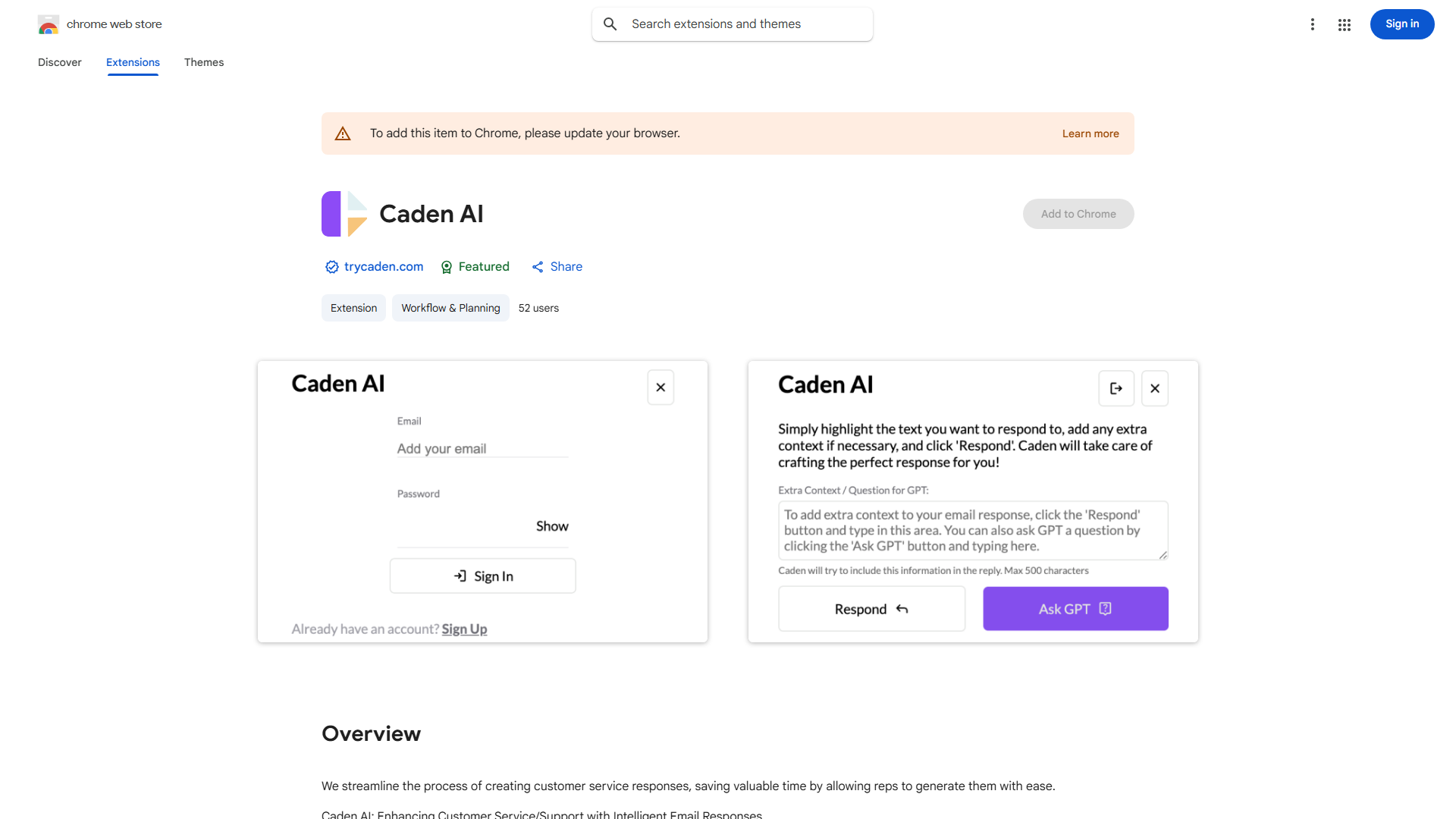The image size is (1456, 819).
Task: Click the first Caden AI sign-in screenshot
Action: click(x=482, y=500)
